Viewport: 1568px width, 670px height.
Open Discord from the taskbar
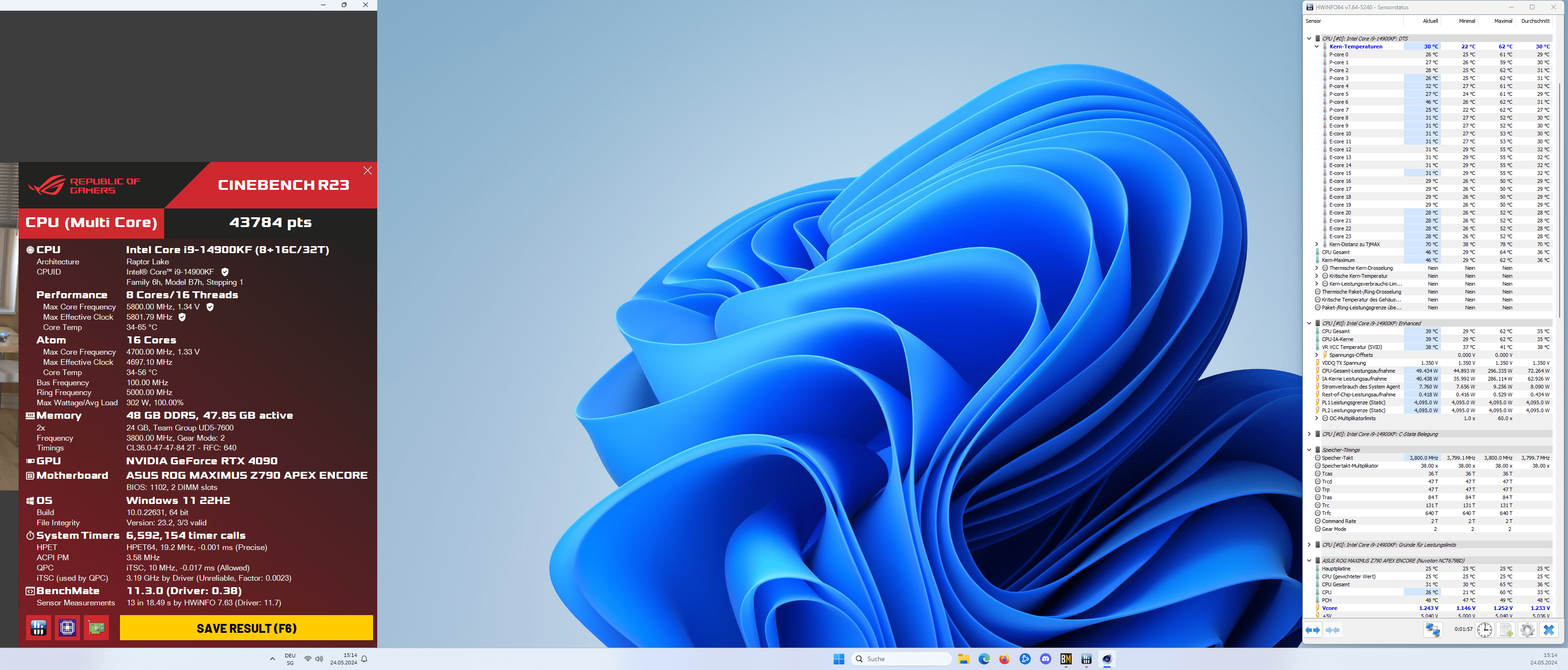pos(1045,659)
